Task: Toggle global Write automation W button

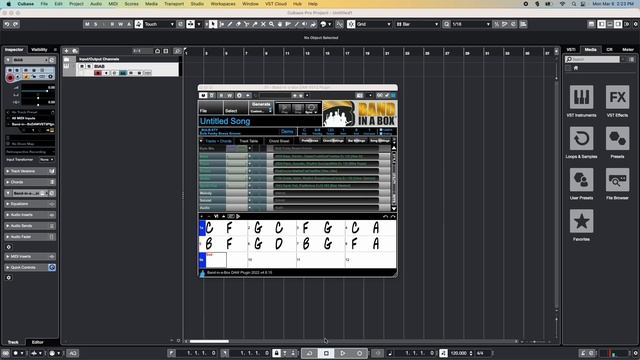Action: (120, 24)
